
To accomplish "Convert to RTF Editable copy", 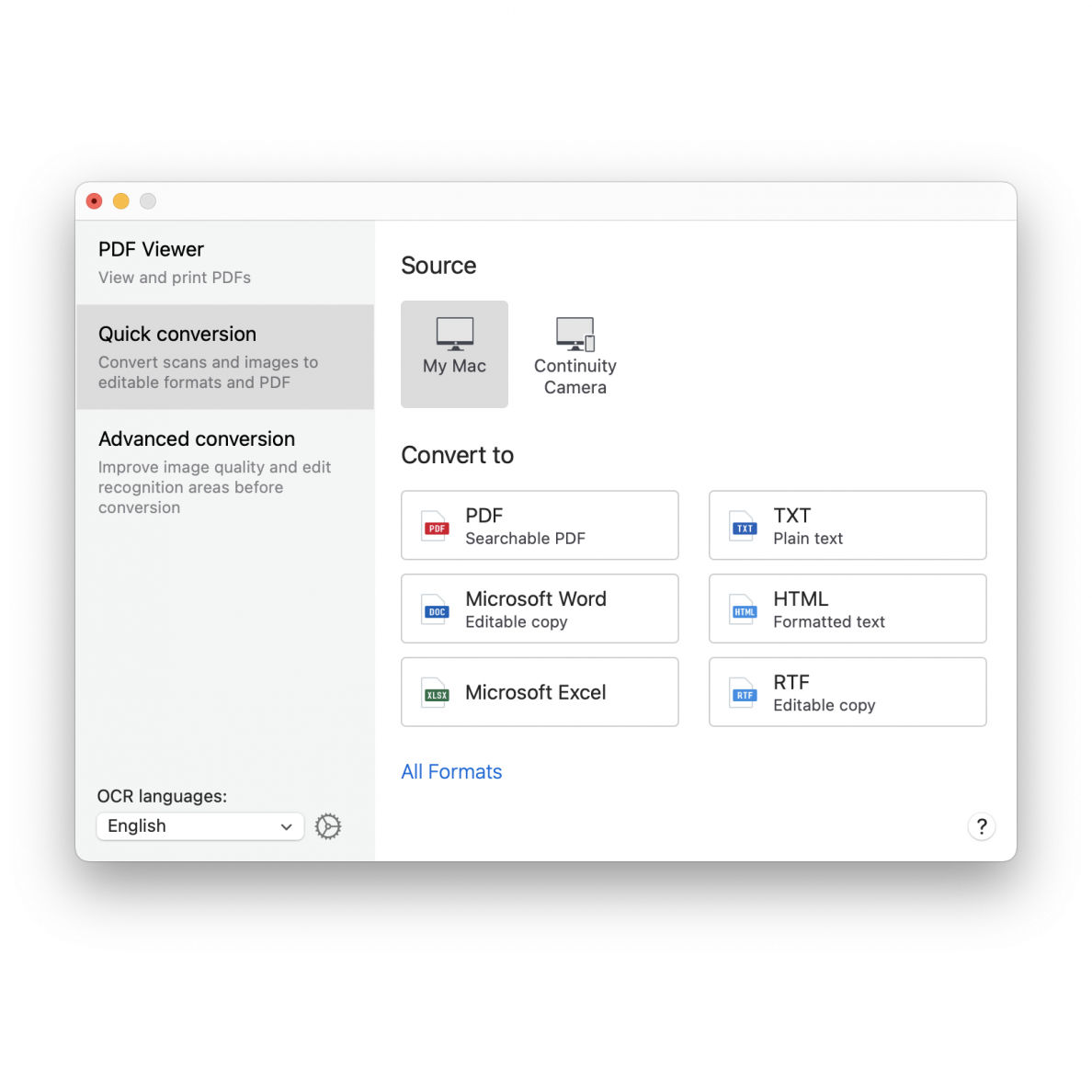I will [847, 692].
